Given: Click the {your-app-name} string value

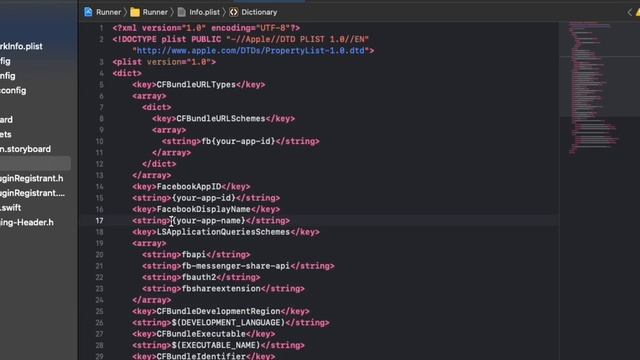Looking at the screenshot, I should click(x=209, y=221).
